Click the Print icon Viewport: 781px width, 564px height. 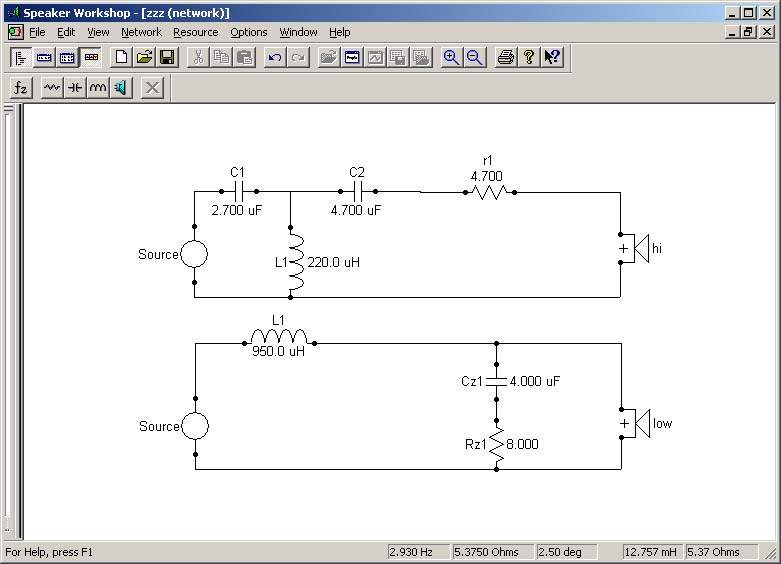506,57
